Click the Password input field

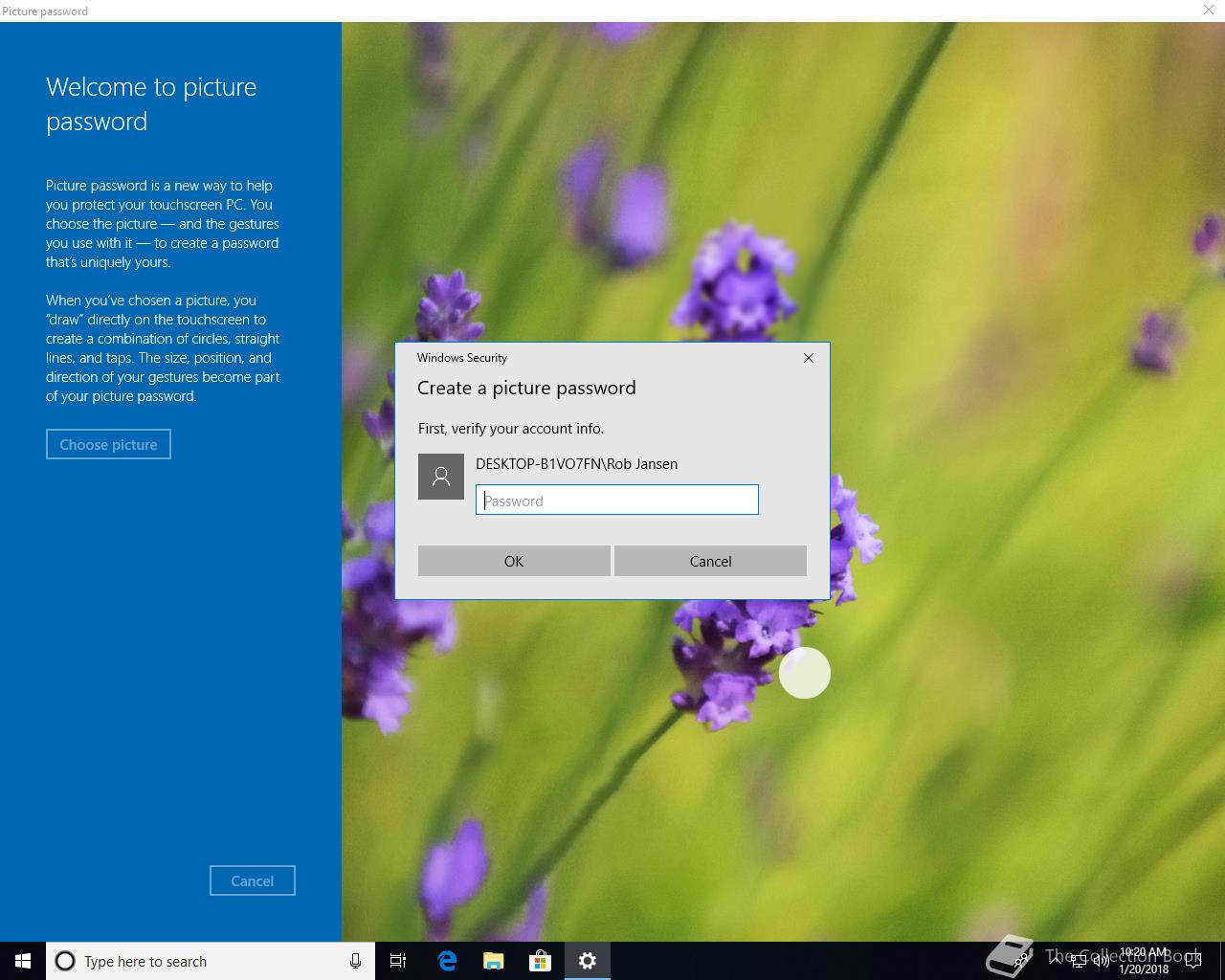click(617, 500)
